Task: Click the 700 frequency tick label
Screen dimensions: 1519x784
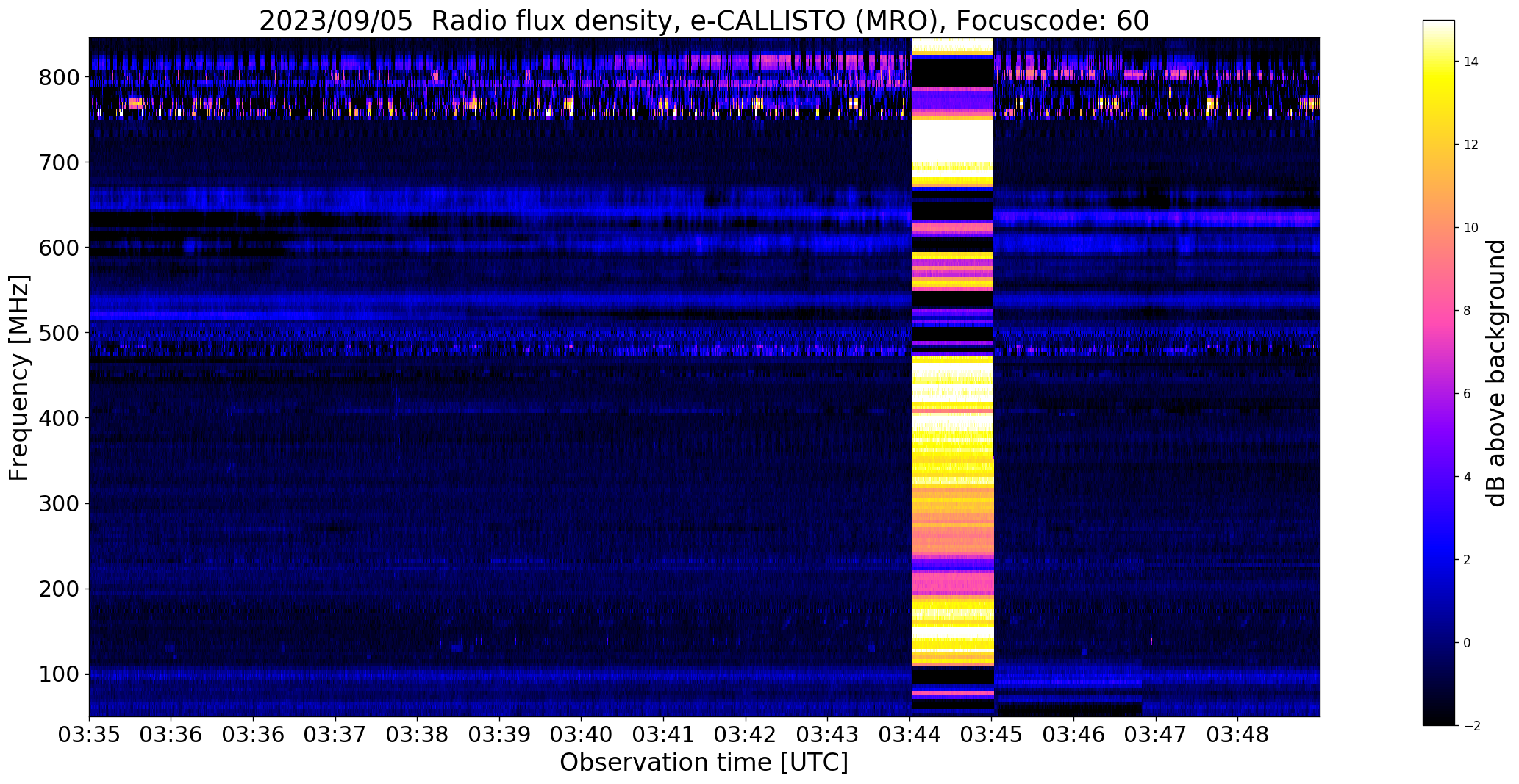Action: click(x=59, y=162)
